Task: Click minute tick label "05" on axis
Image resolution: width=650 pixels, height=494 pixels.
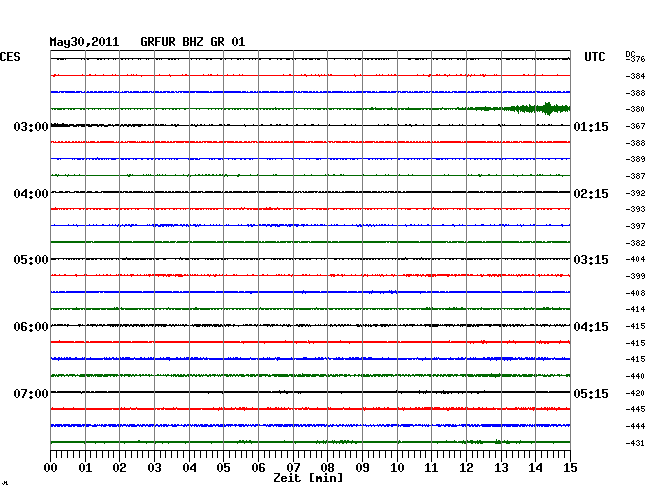Action: 223,467
